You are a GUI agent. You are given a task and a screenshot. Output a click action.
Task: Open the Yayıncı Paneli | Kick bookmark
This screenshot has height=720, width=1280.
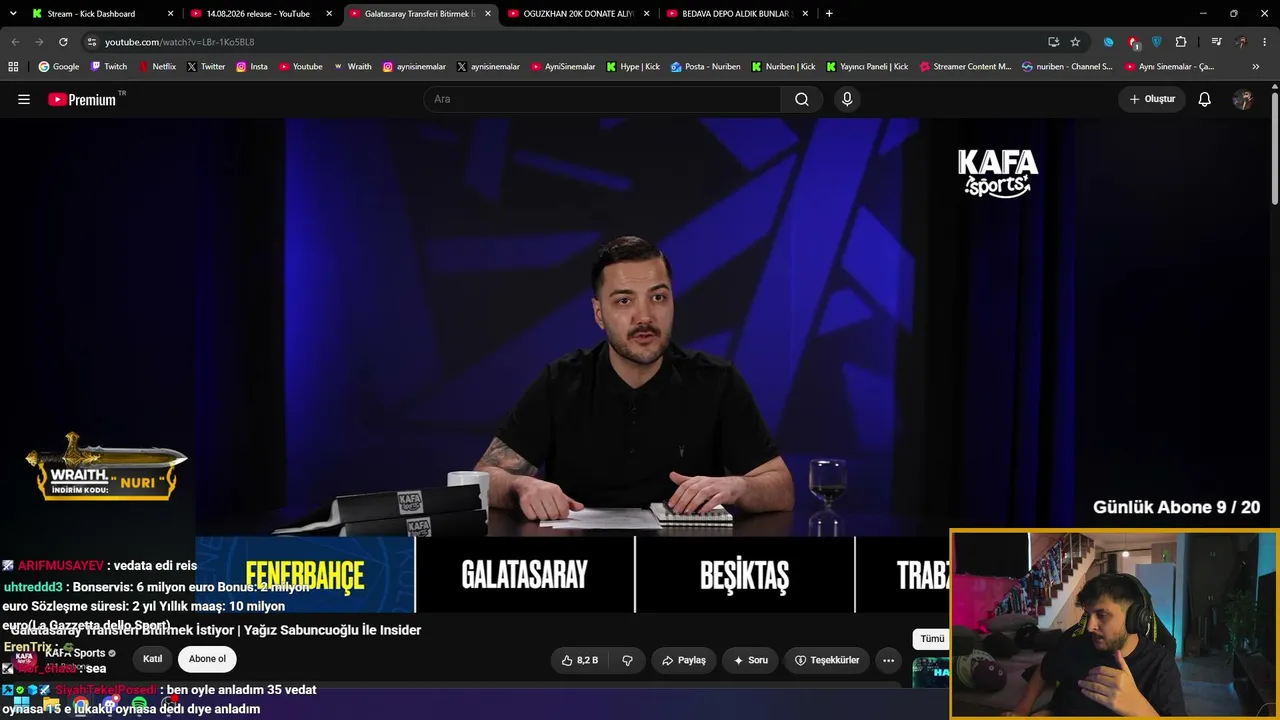867,67
